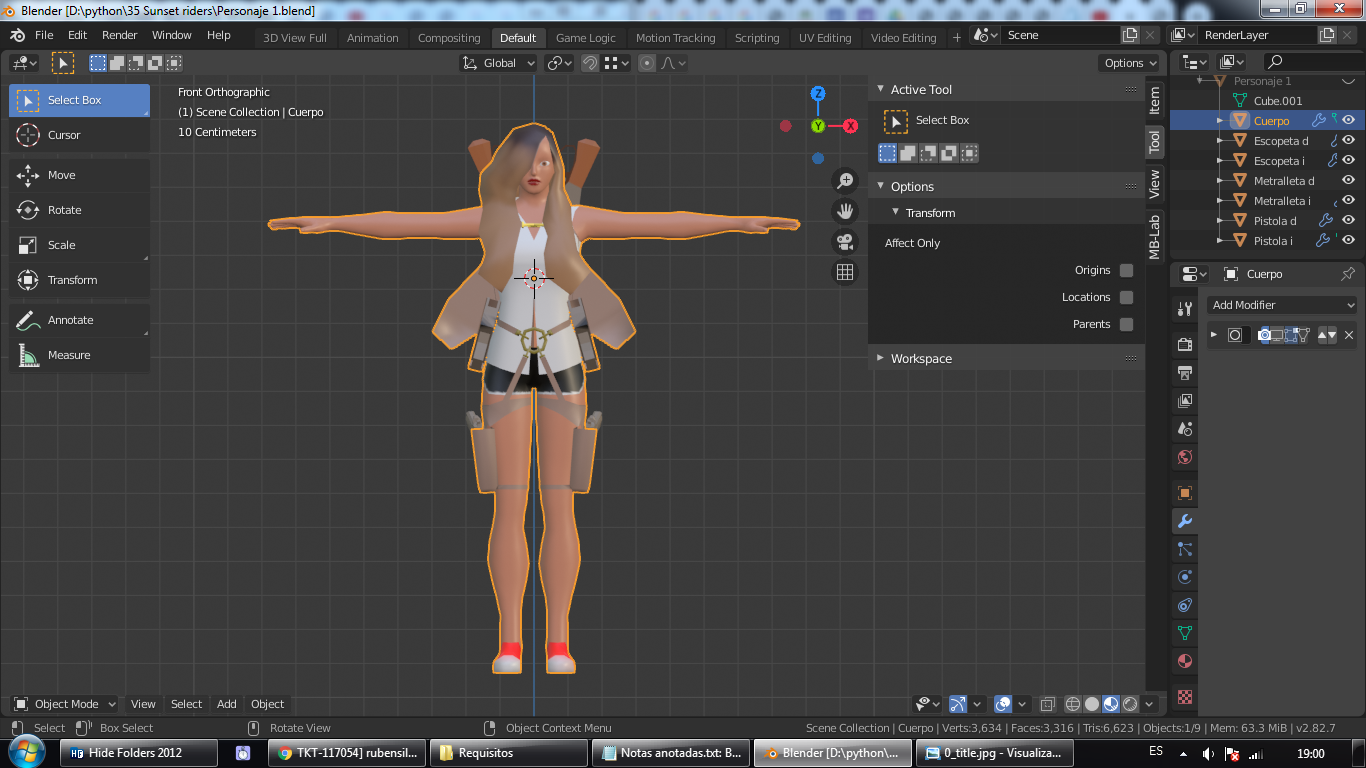Switch to rendered viewport shading

pos(1130,704)
